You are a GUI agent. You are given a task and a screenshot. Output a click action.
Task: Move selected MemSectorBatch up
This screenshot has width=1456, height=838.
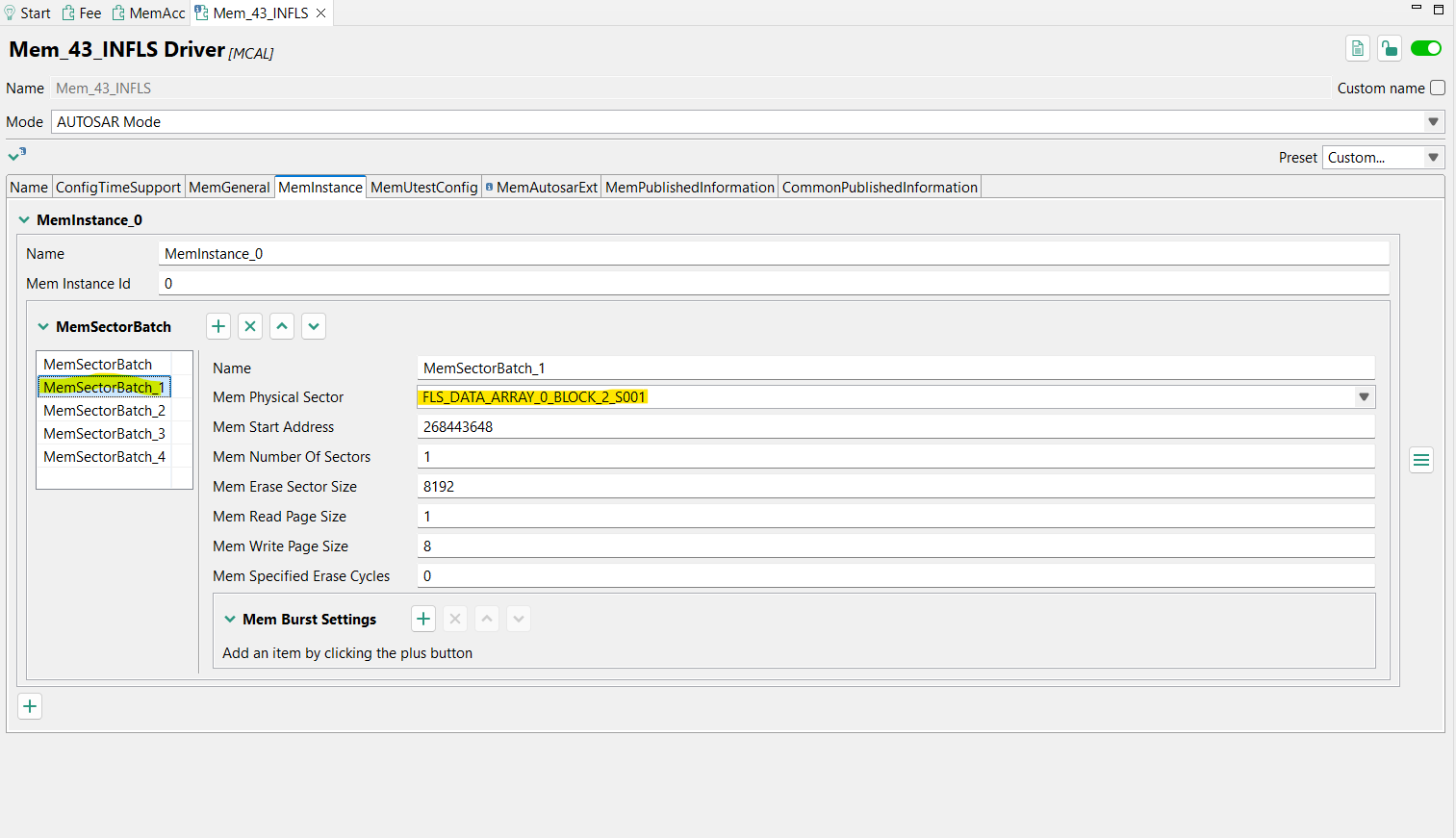[282, 326]
